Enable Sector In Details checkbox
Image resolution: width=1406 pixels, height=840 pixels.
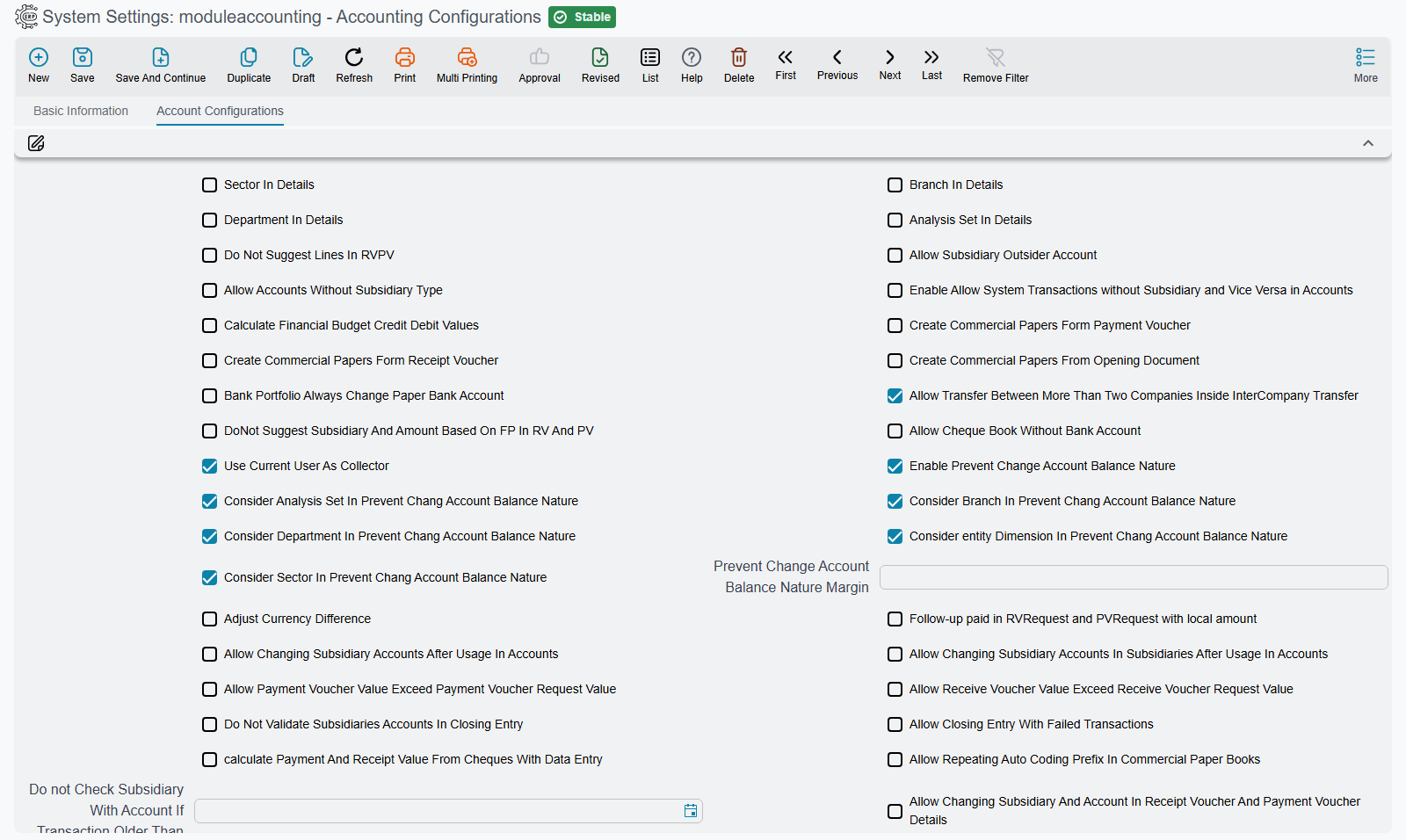(209, 185)
